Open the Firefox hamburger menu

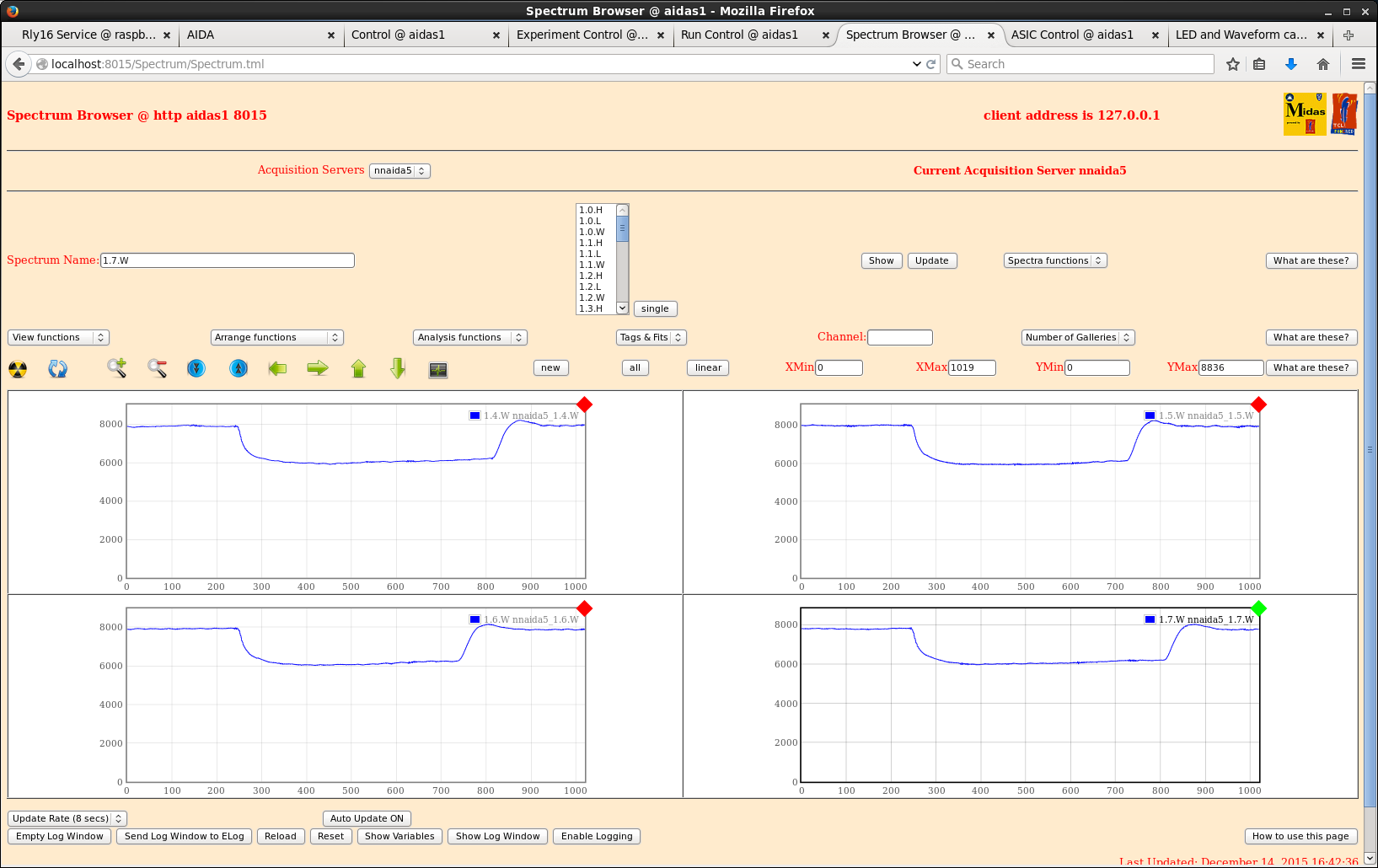pos(1359,64)
